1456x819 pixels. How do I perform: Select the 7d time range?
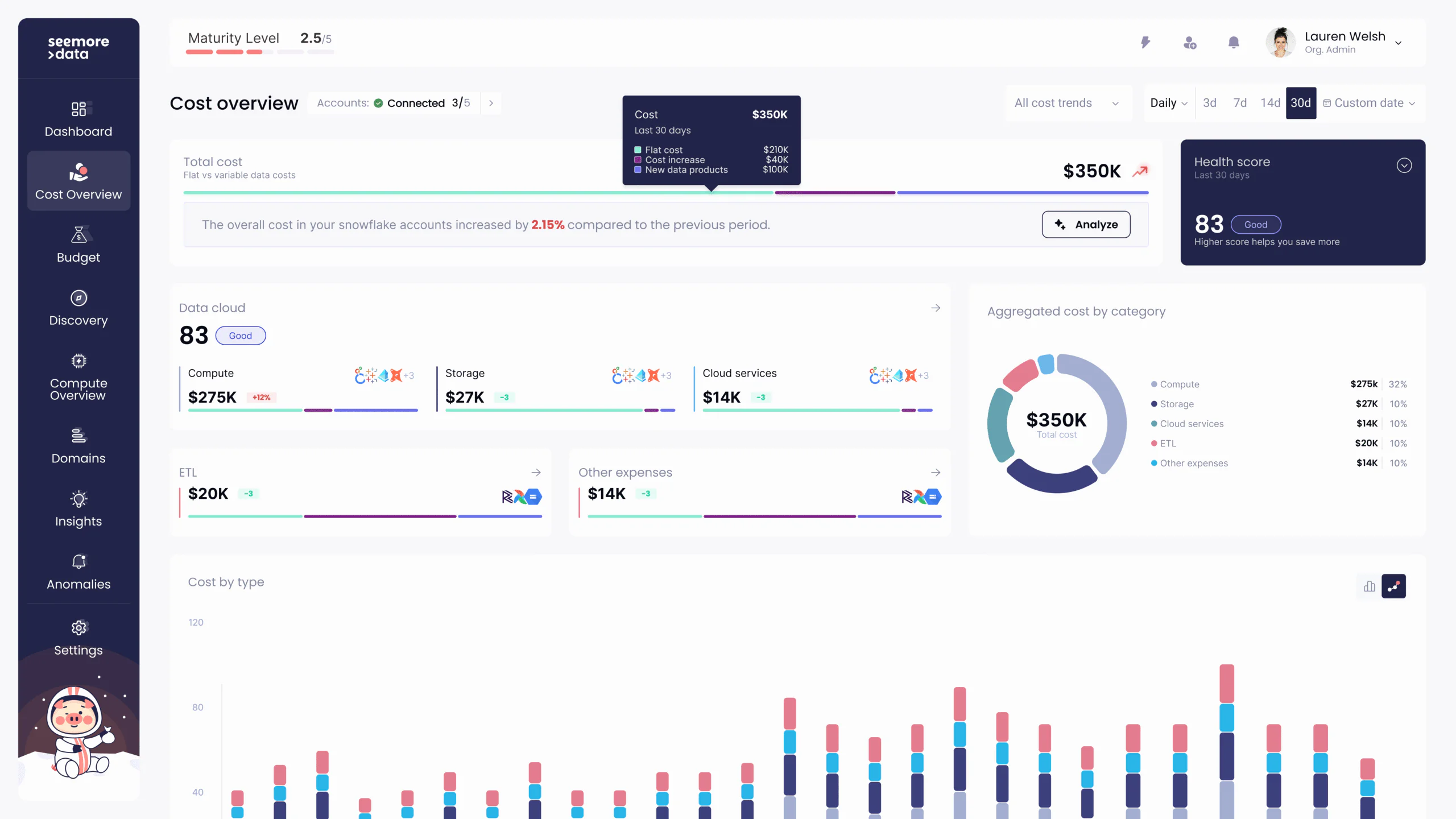coord(1240,104)
